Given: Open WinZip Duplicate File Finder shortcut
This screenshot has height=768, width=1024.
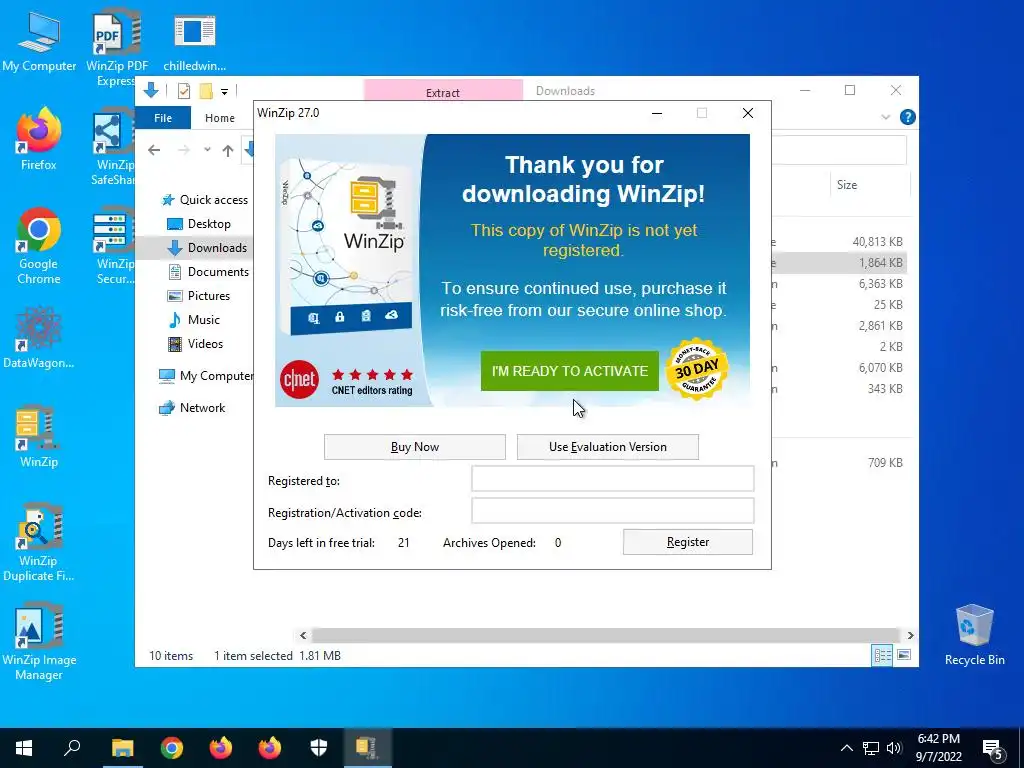Looking at the screenshot, I should tap(39, 543).
